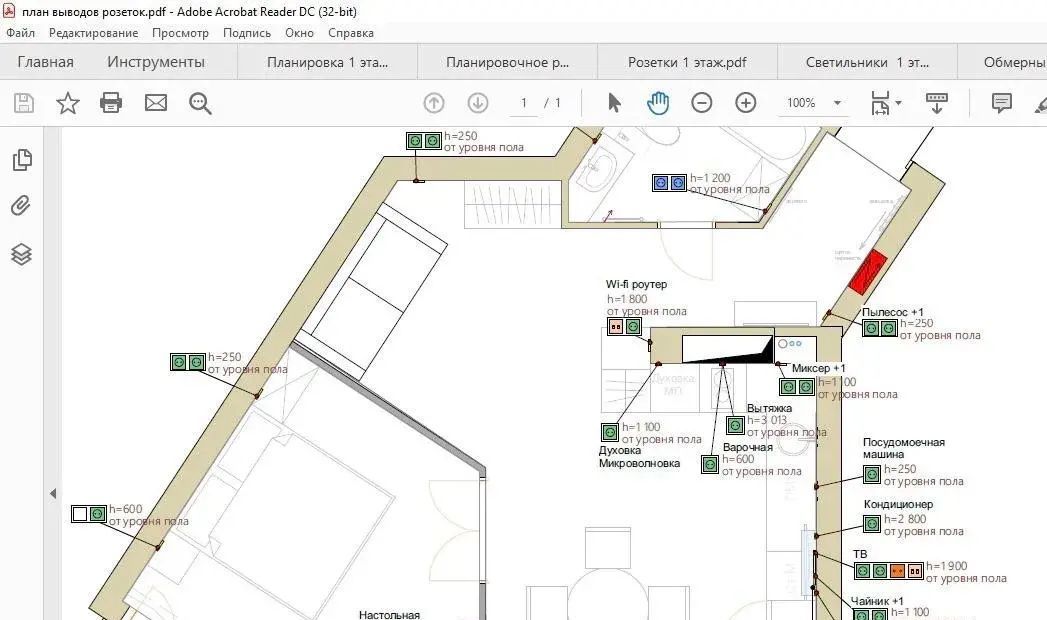Click the Save file icon
Screen dimensions: 1047x620
point(24,103)
